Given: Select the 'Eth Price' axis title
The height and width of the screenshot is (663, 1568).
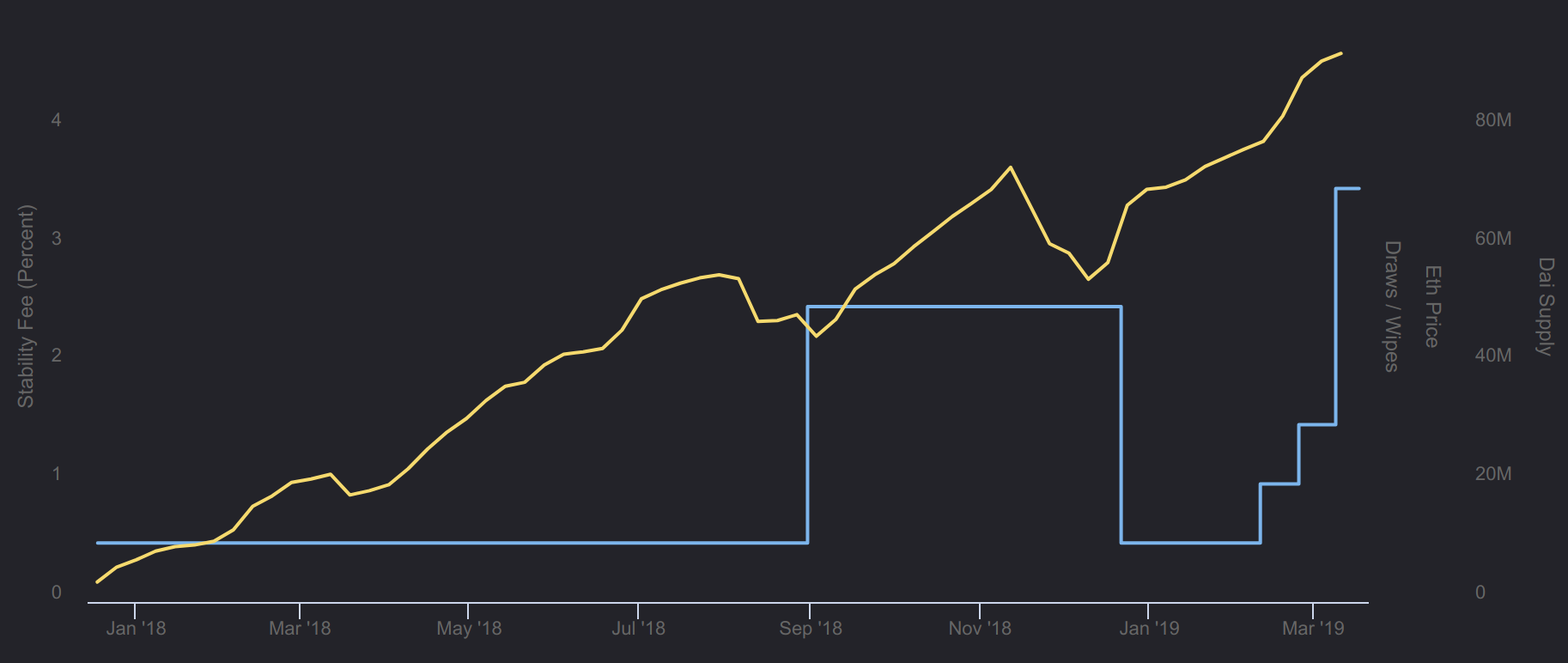Looking at the screenshot, I should pos(1432,307).
